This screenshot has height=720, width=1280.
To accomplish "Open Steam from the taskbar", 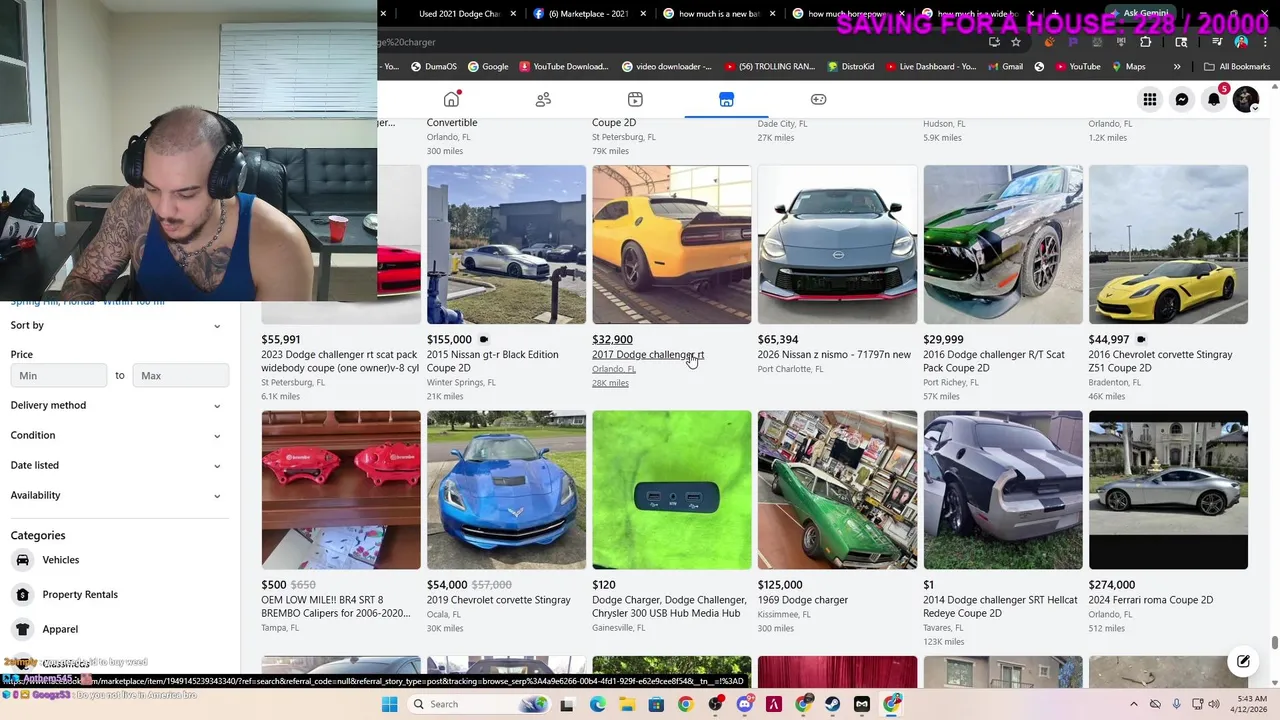I will tap(833, 704).
